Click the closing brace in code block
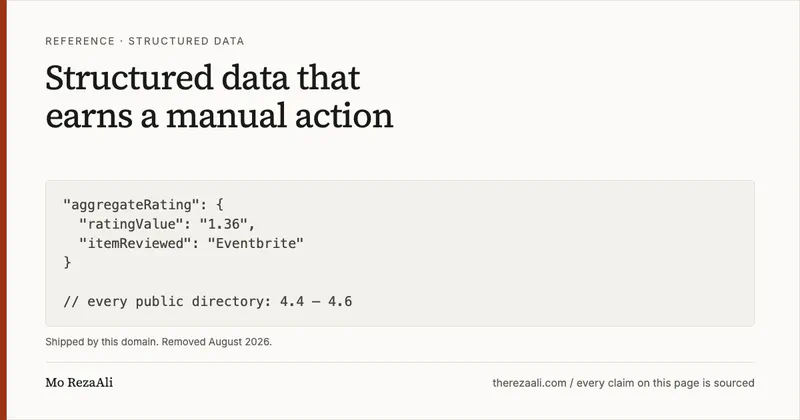 coord(67,262)
